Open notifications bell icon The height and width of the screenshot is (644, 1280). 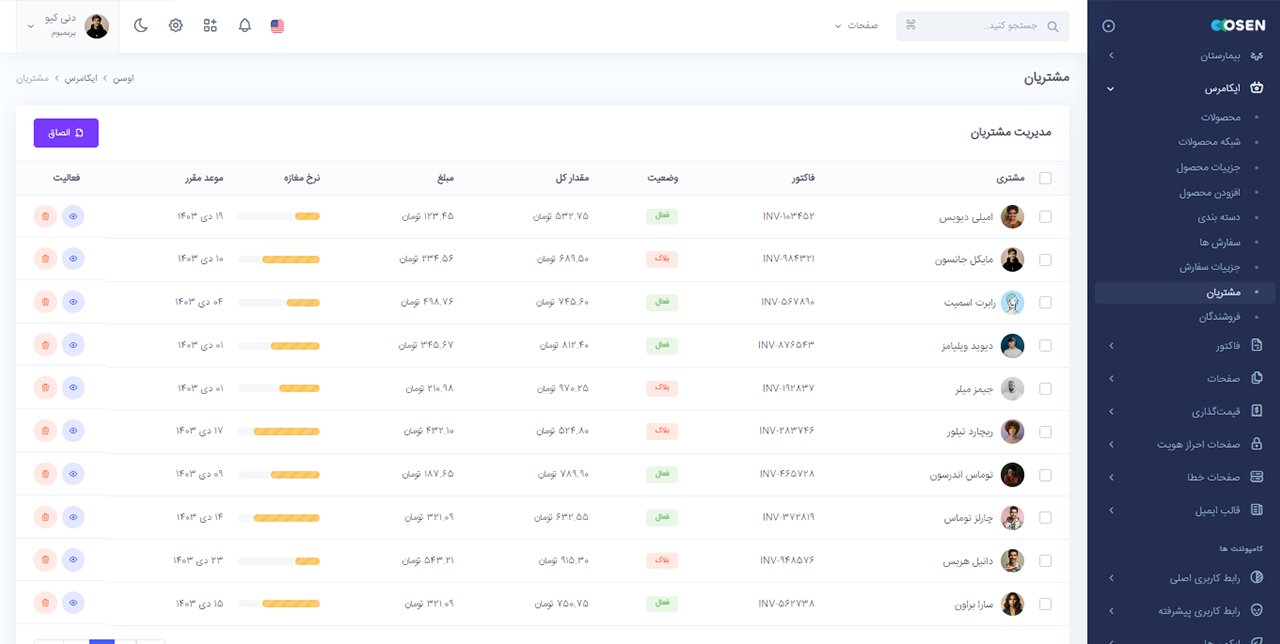245,26
